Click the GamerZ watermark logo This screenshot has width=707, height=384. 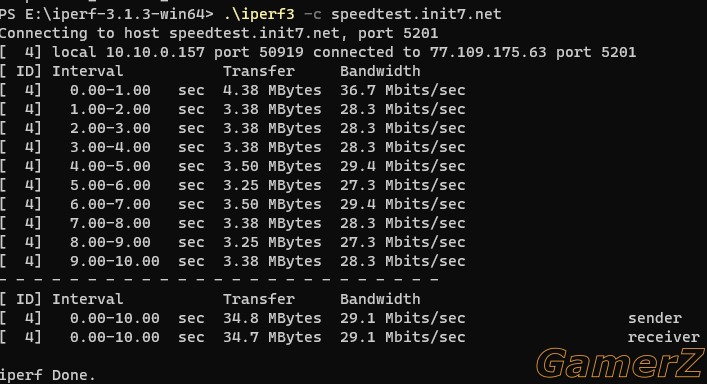[x=621, y=363]
